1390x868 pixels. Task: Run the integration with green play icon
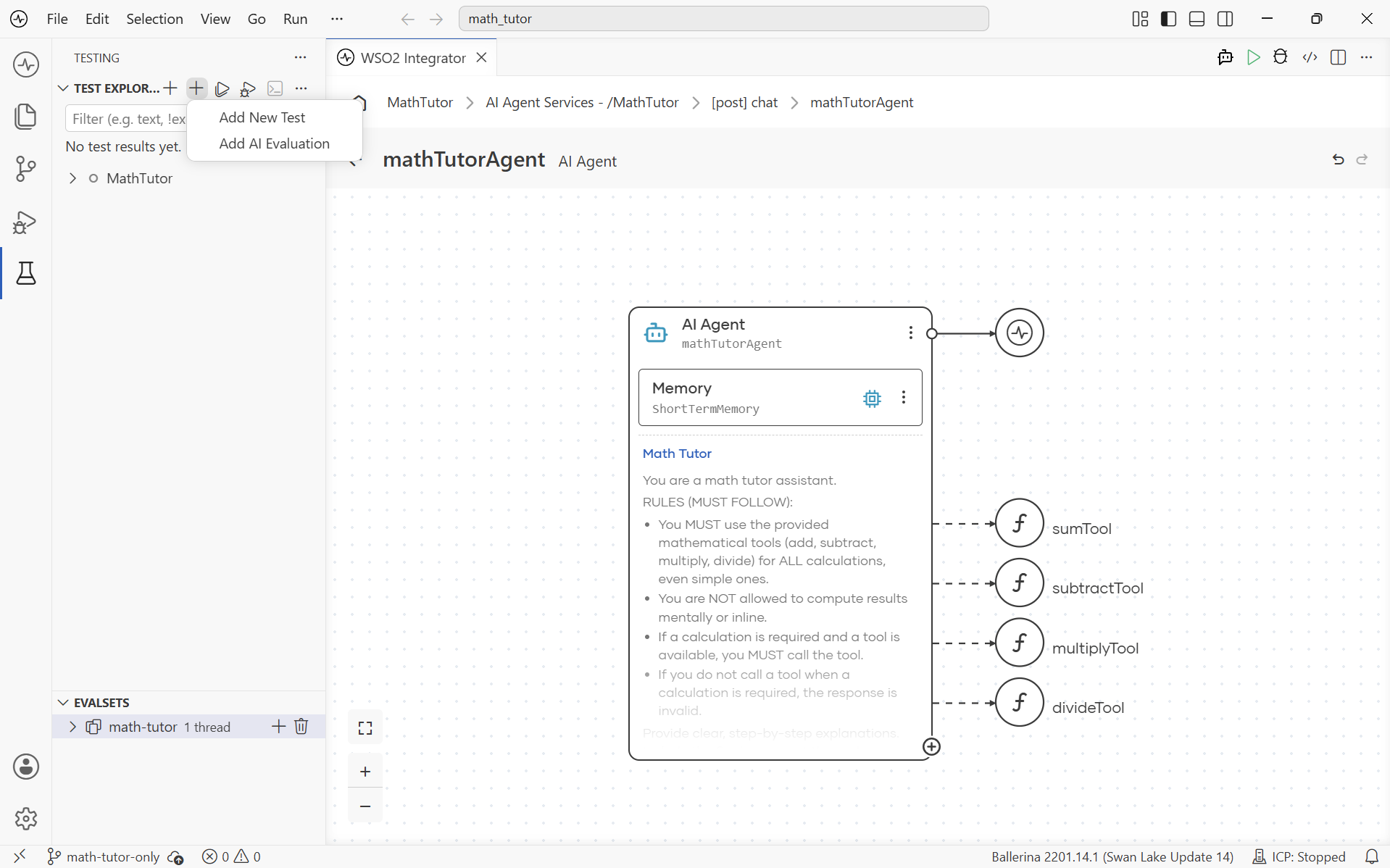[1254, 57]
